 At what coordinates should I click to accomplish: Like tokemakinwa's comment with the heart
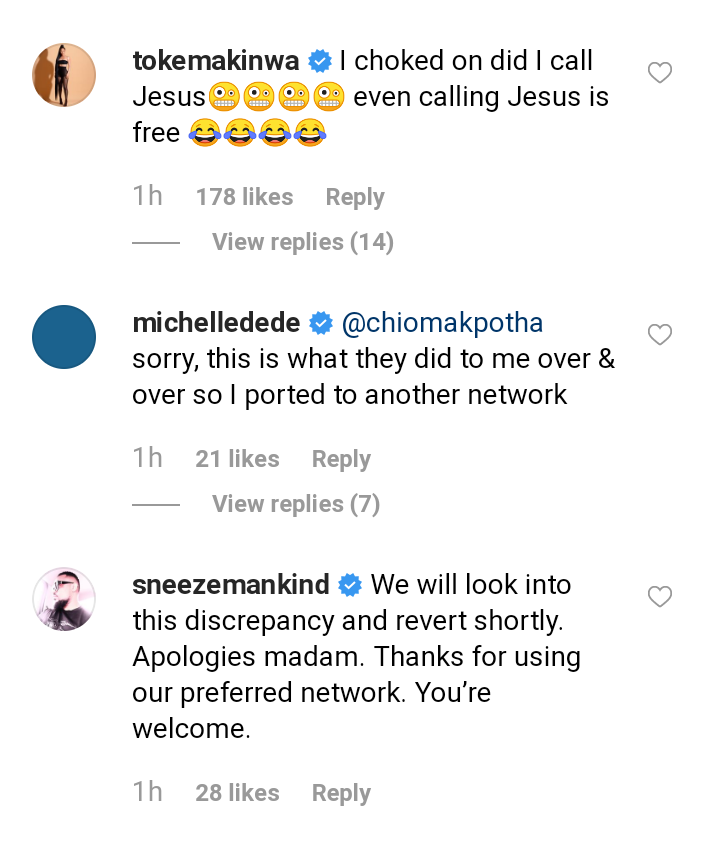point(660,73)
